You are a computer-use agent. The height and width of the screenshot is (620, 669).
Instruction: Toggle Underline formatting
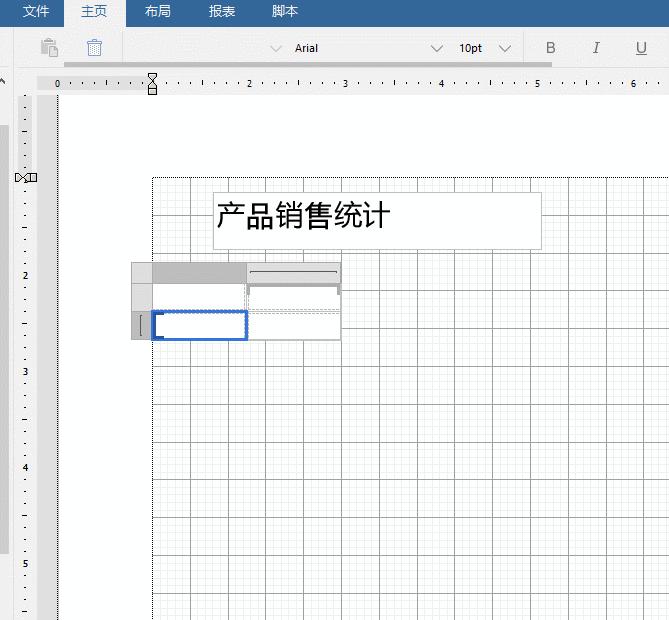click(641, 48)
